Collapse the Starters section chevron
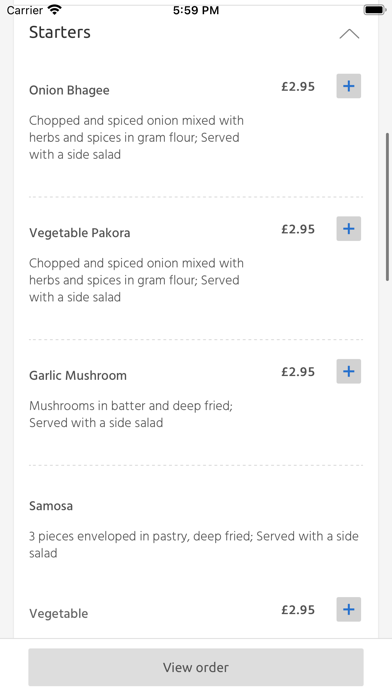The width and height of the screenshot is (392, 696). tap(349, 34)
